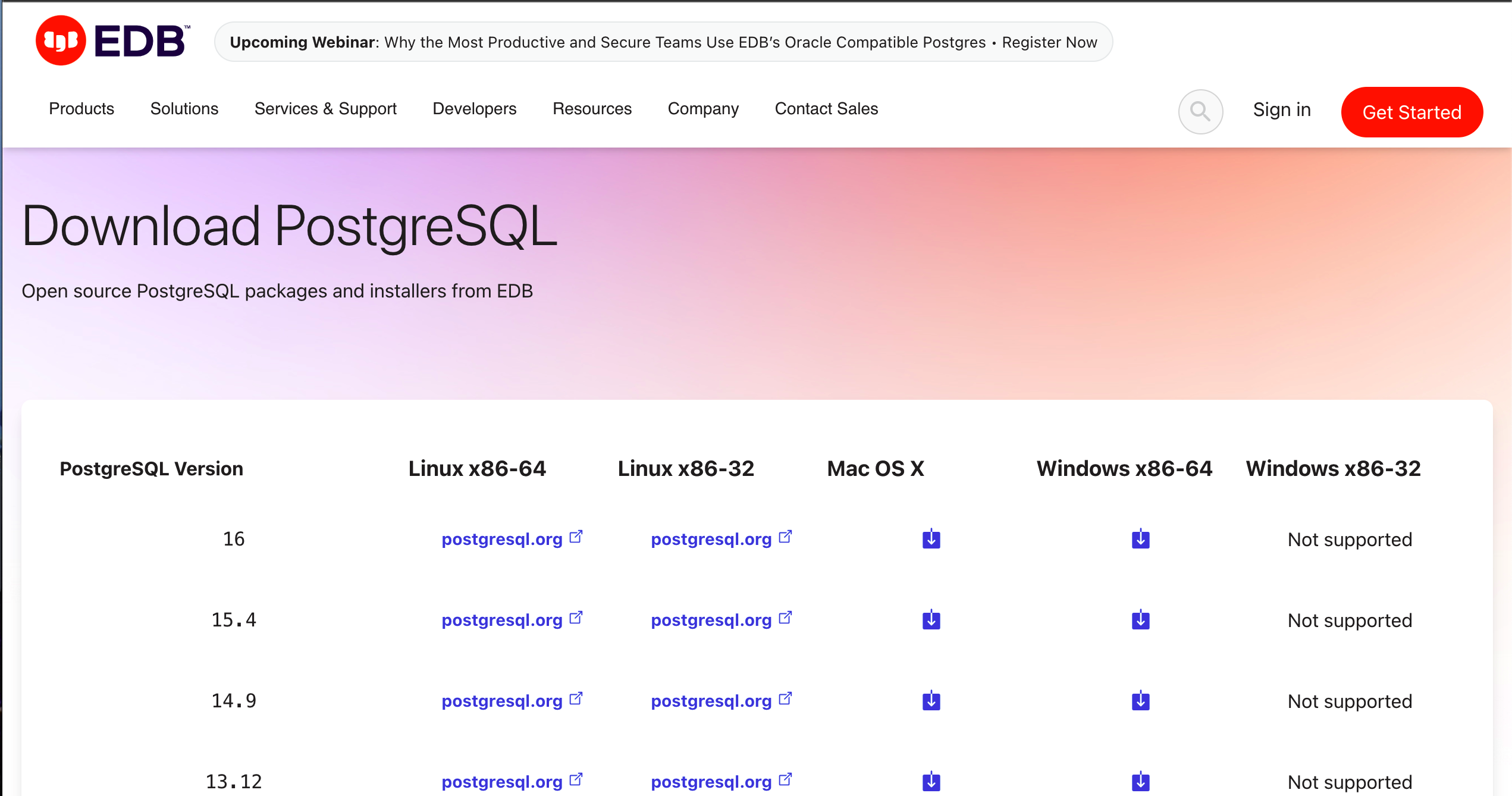This screenshot has height=796, width=1512.
Task: Open postgresql.org link for 15.4 Linux x86-32
Action: pos(721,620)
